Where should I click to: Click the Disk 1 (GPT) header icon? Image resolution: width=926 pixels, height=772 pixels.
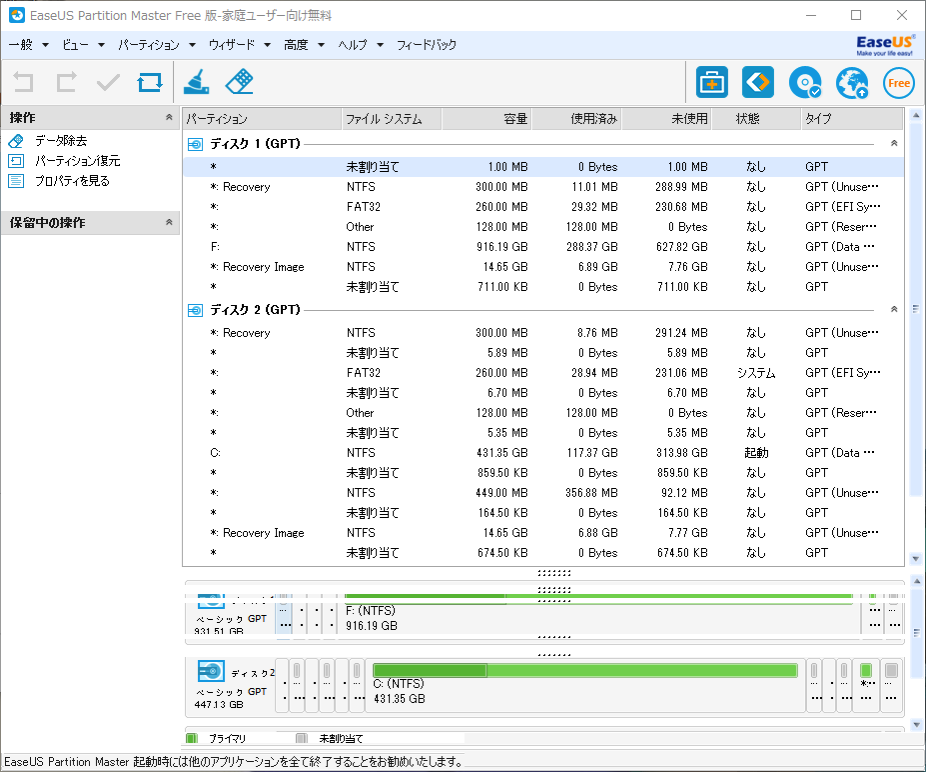pos(195,144)
